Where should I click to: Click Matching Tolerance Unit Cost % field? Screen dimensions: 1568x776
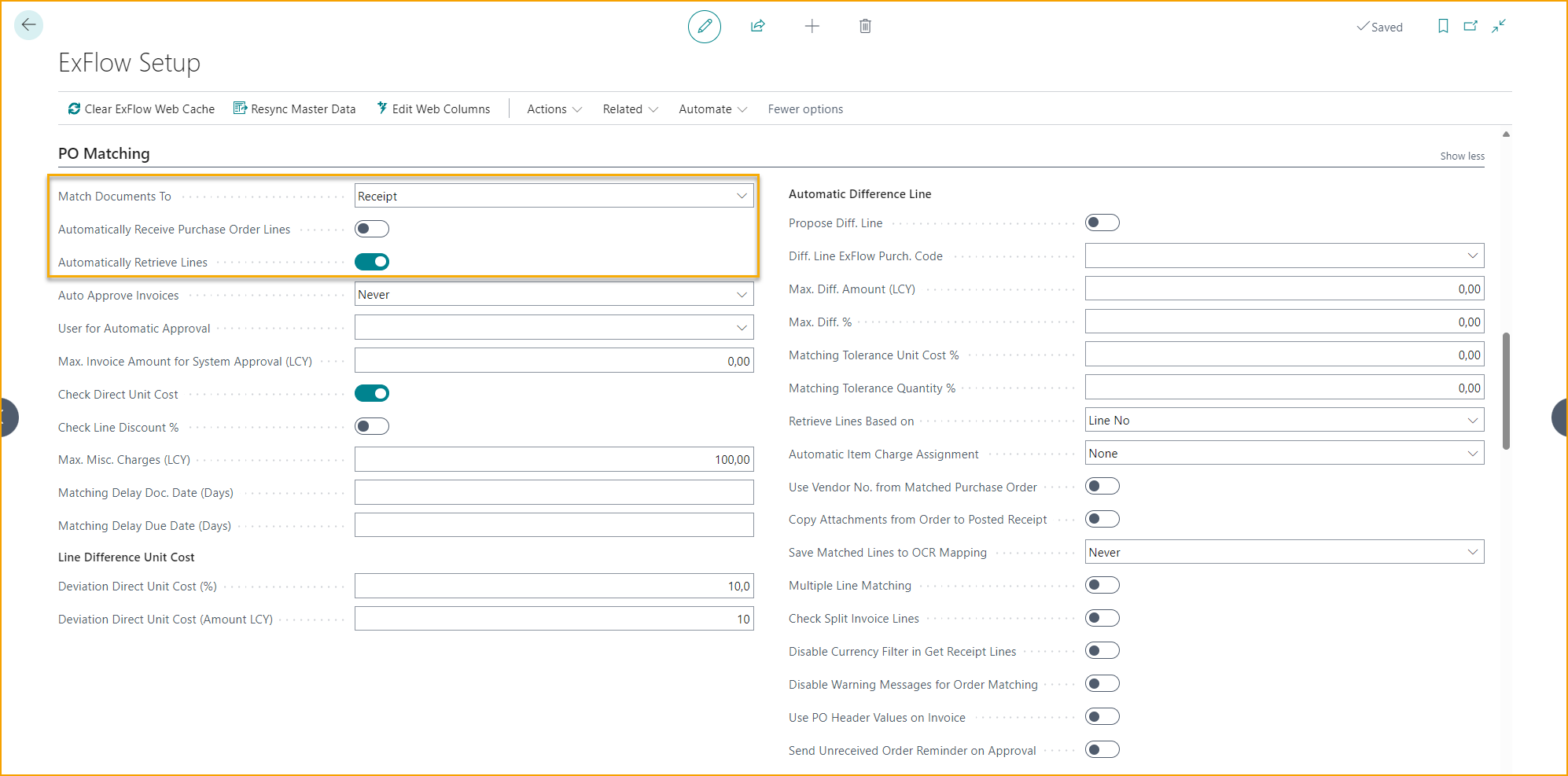(x=1284, y=355)
